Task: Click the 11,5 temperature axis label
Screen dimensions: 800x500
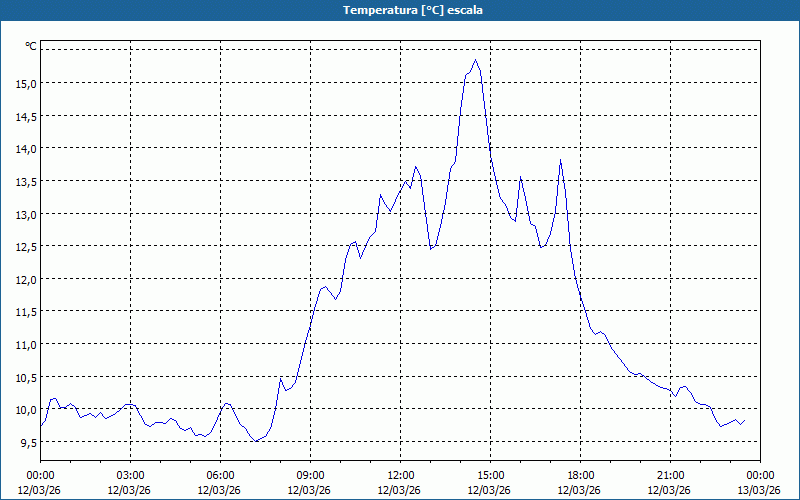Action: click(25, 311)
